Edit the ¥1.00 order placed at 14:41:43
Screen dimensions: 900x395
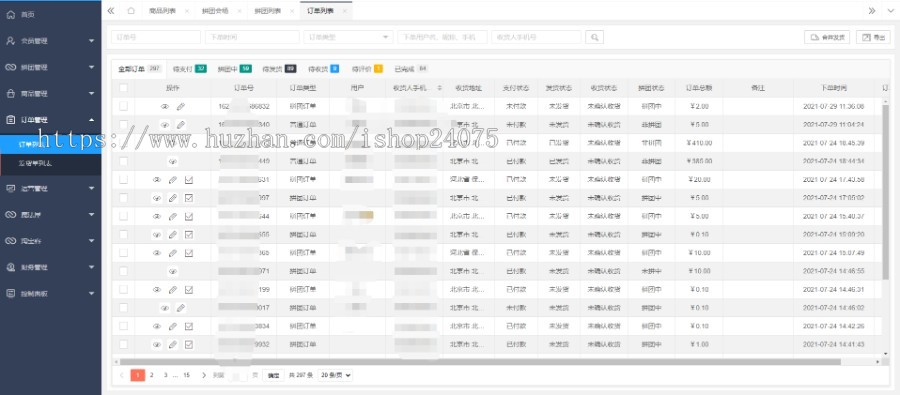coord(173,344)
